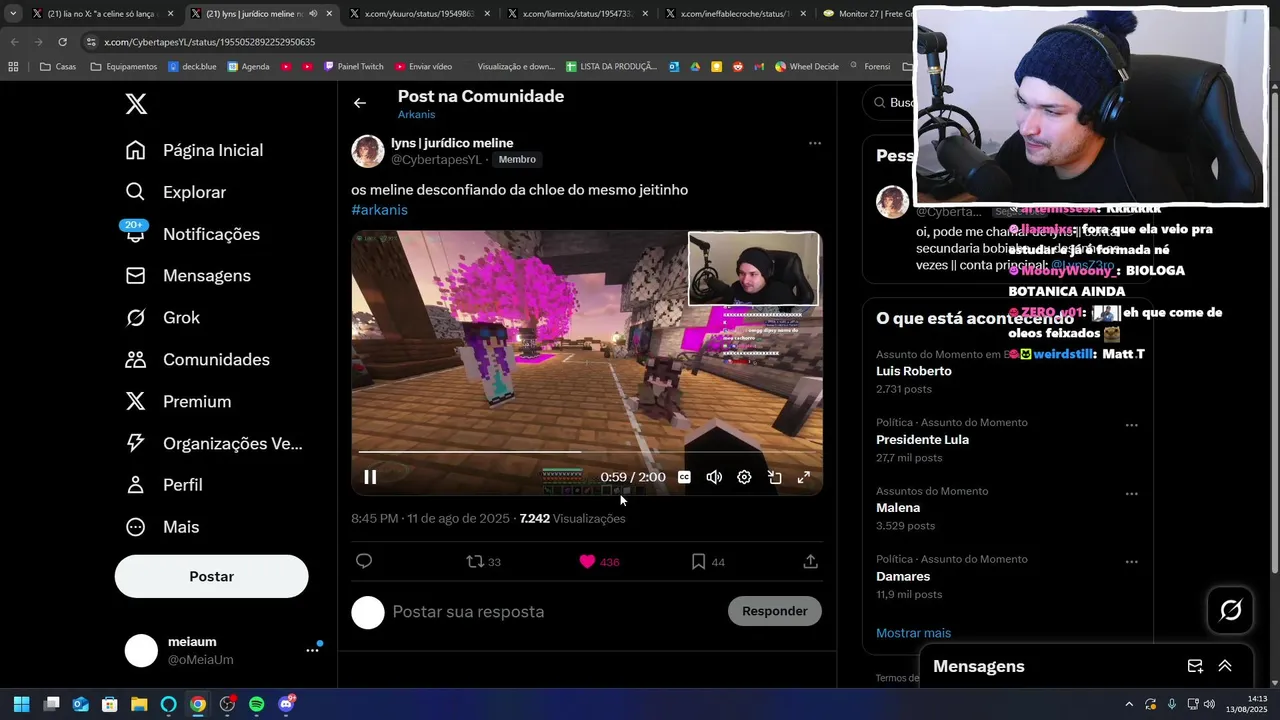Viewport: 1280px width, 720px height.
Task: Open Spotify from the taskbar
Action: tap(257, 704)
